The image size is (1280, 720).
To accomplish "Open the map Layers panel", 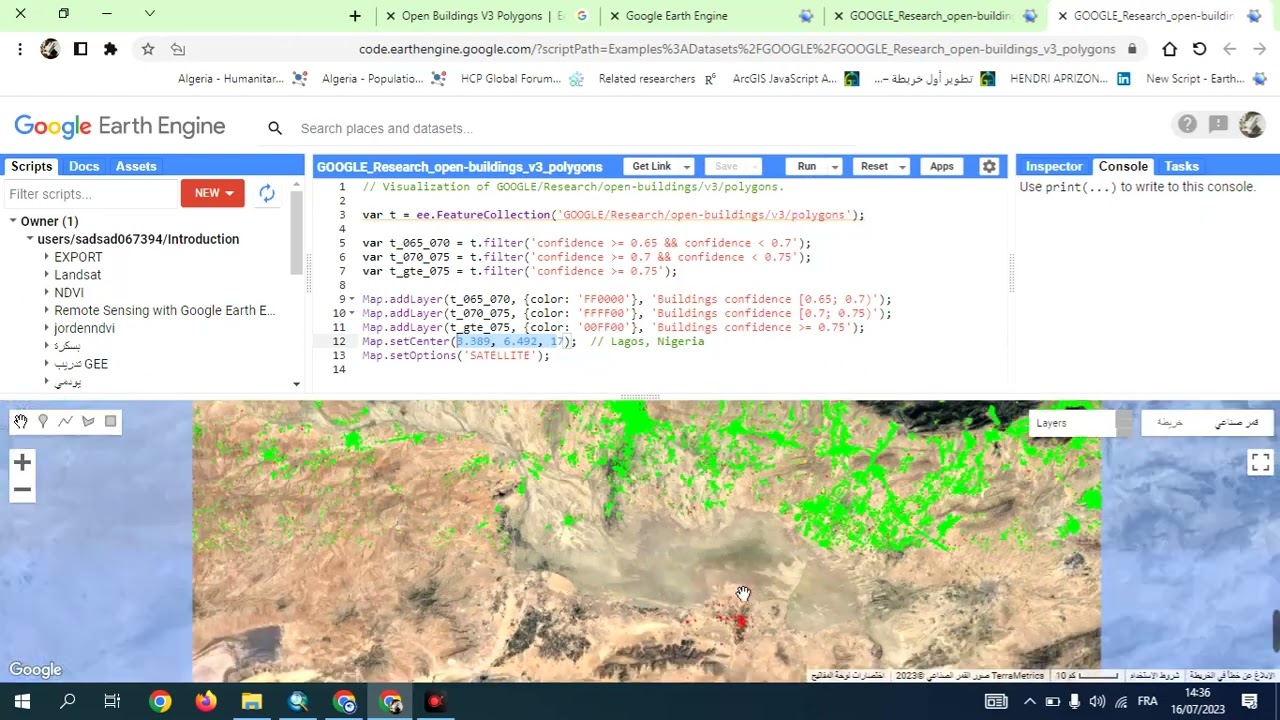I will tap(1073, 423).
